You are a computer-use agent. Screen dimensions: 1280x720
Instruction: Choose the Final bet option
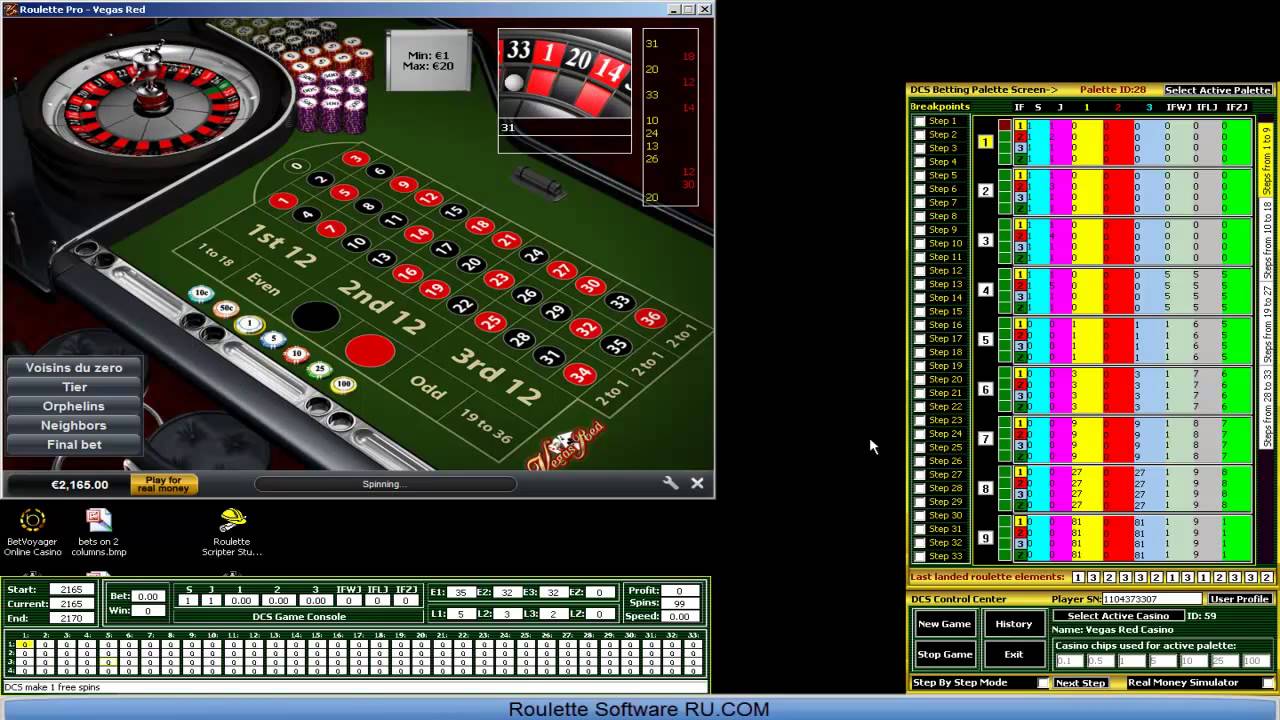click(74, 444)
